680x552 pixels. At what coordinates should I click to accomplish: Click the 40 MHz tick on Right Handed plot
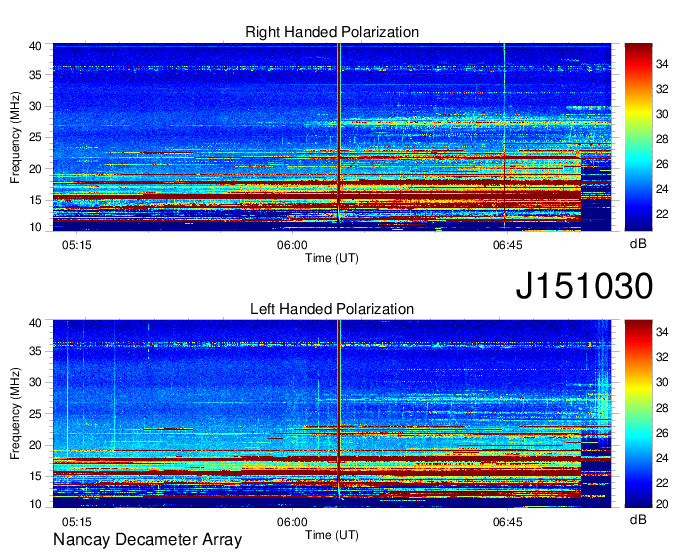pos(35,46)
